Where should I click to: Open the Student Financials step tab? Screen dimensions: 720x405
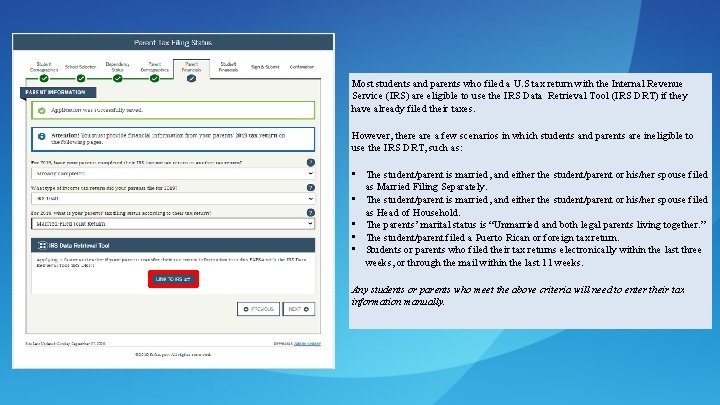pos(228,67)
